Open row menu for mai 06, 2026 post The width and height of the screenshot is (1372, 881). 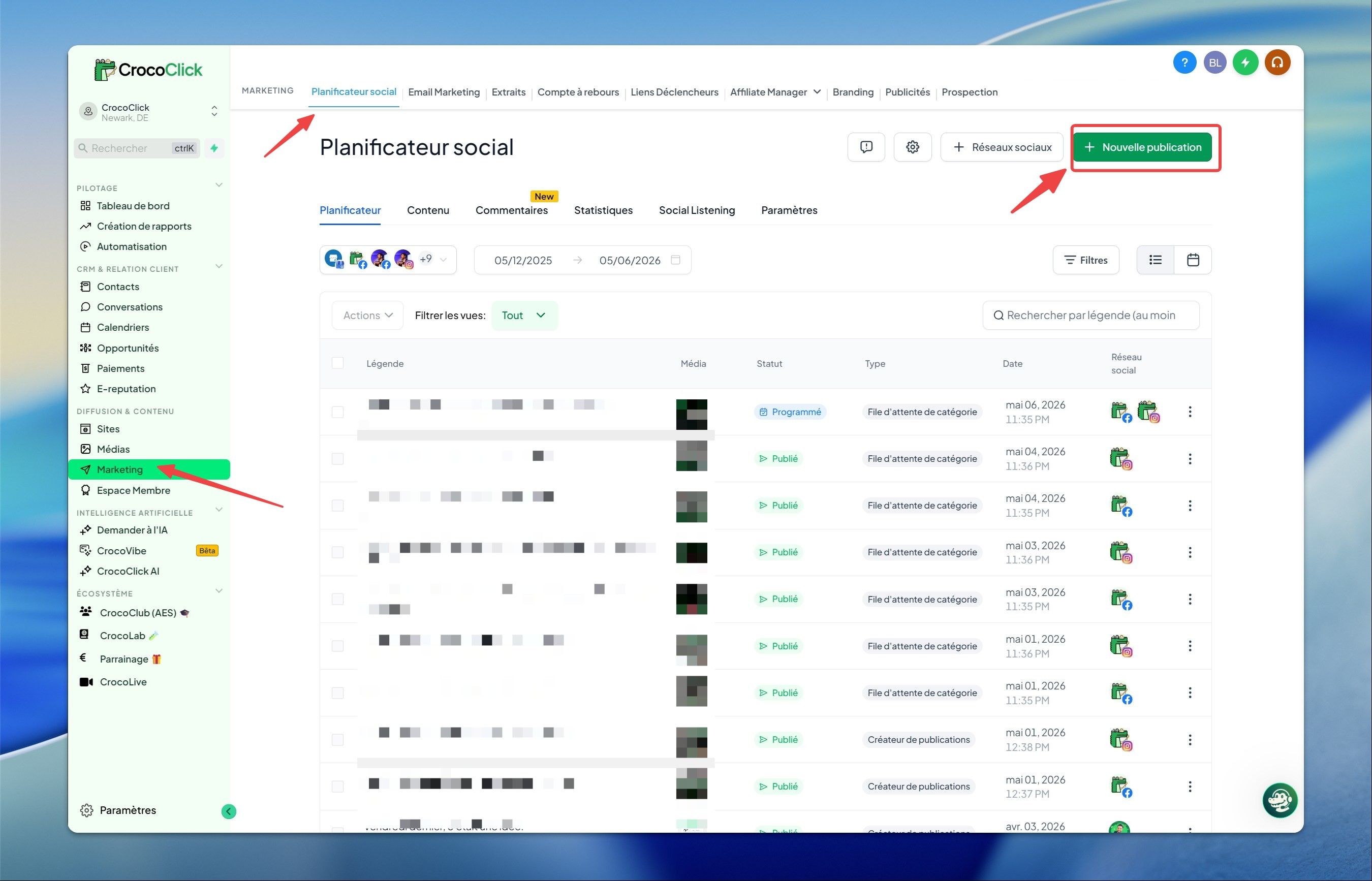click(x=1190, y=412)
